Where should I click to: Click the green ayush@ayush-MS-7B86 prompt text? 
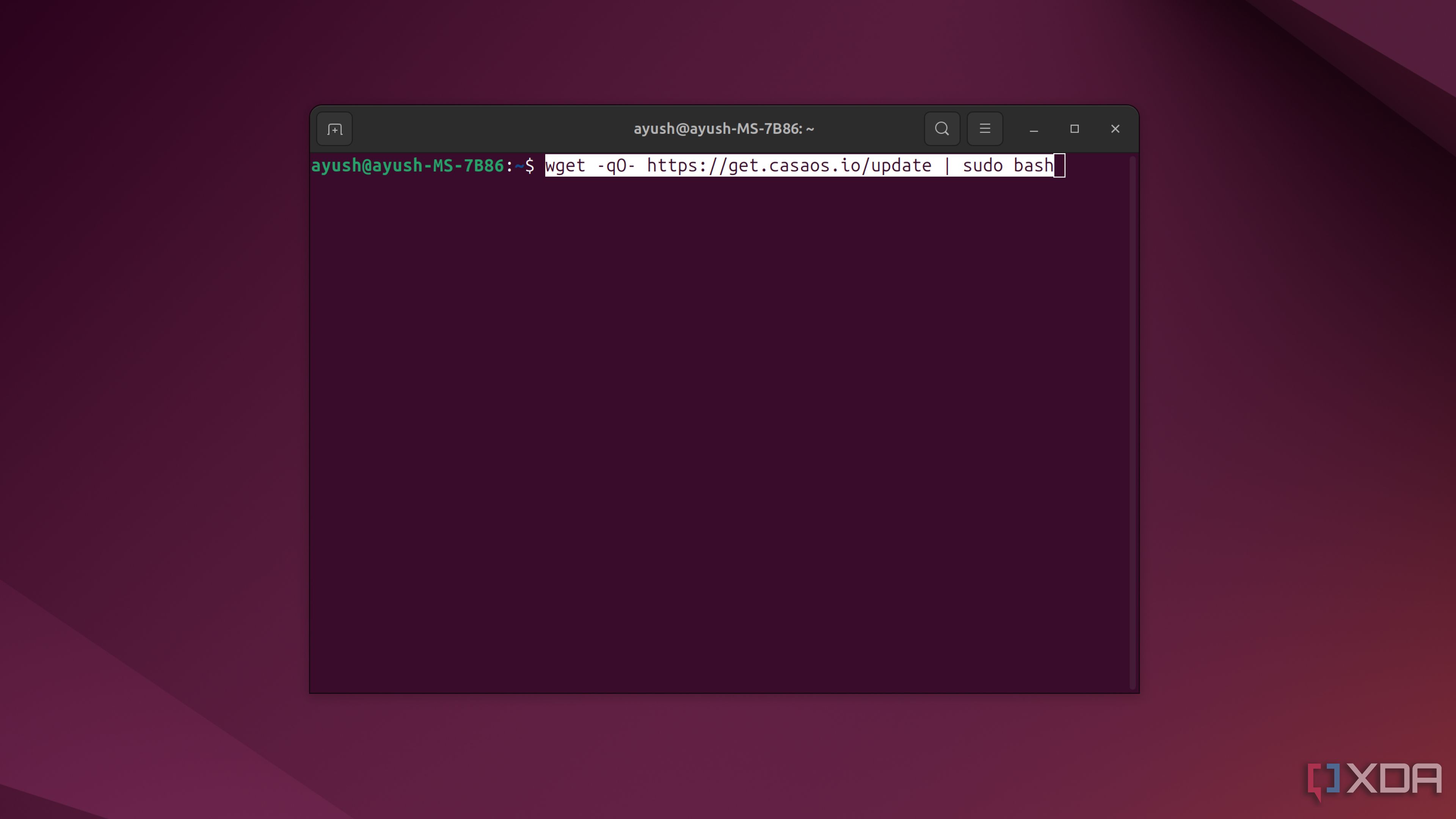click(407, 166)
